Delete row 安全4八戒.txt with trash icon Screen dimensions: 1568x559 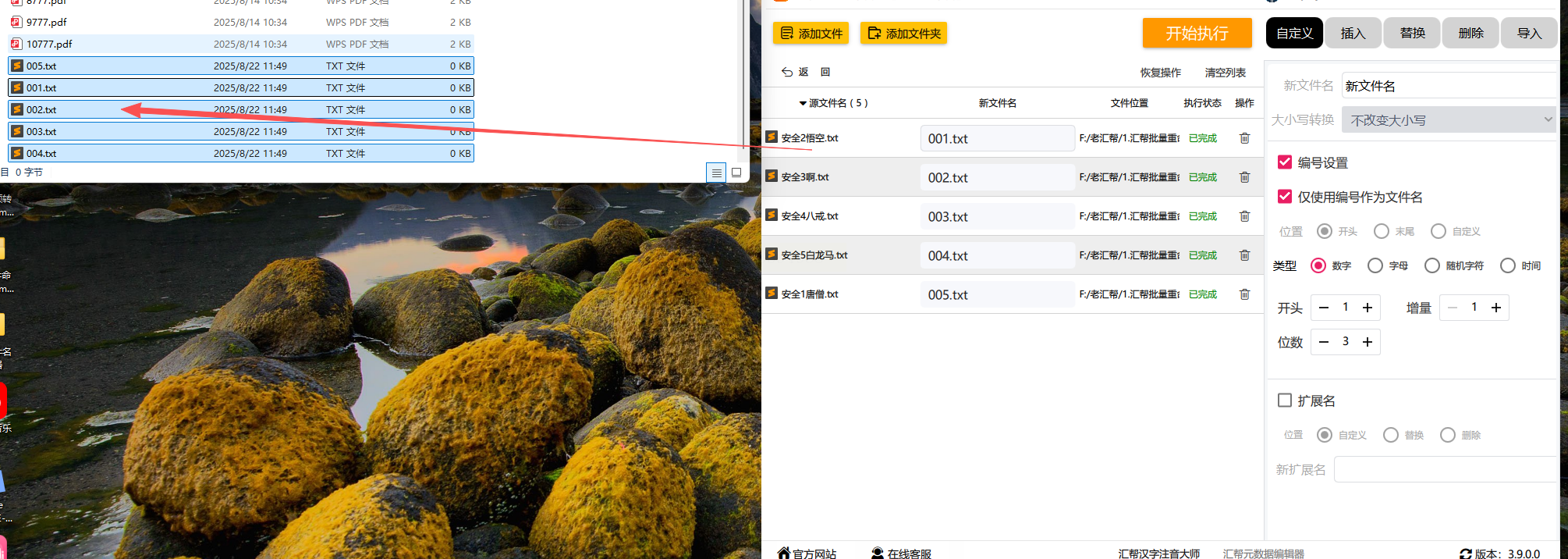click(x=1244, y=216)
